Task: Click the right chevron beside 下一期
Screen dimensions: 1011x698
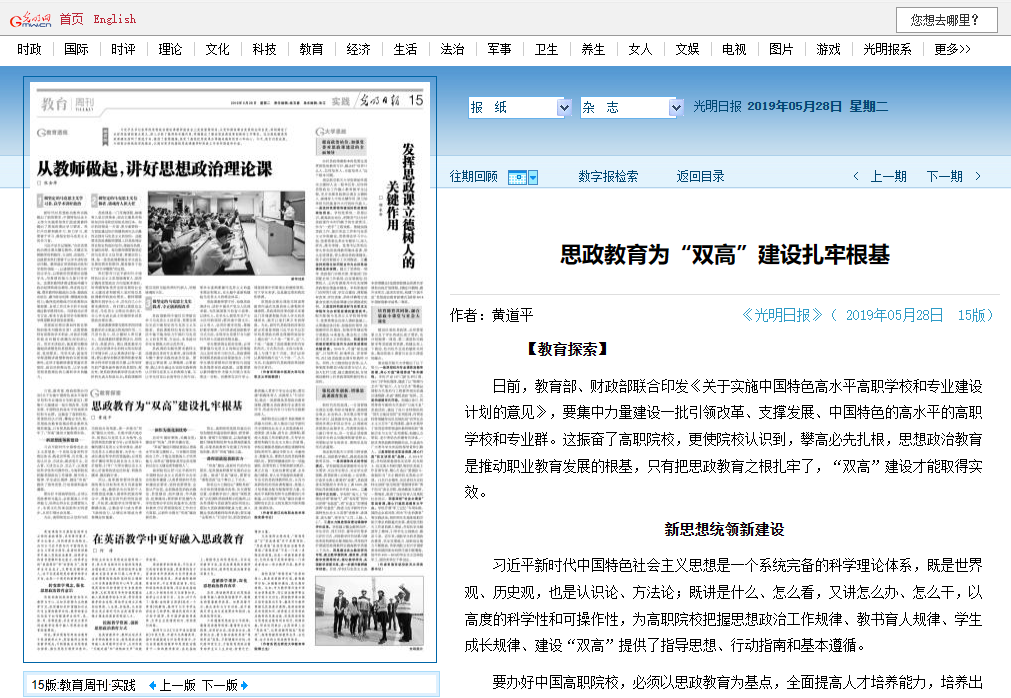Action: pyautogui.click(x=978, y=177)
